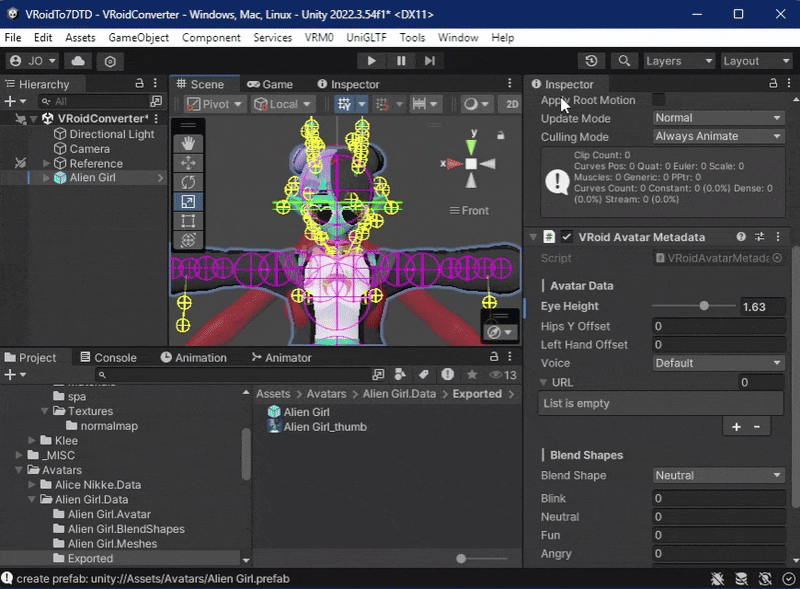
Task: Remove an entry from the URL list
Action: pos(757,427)
